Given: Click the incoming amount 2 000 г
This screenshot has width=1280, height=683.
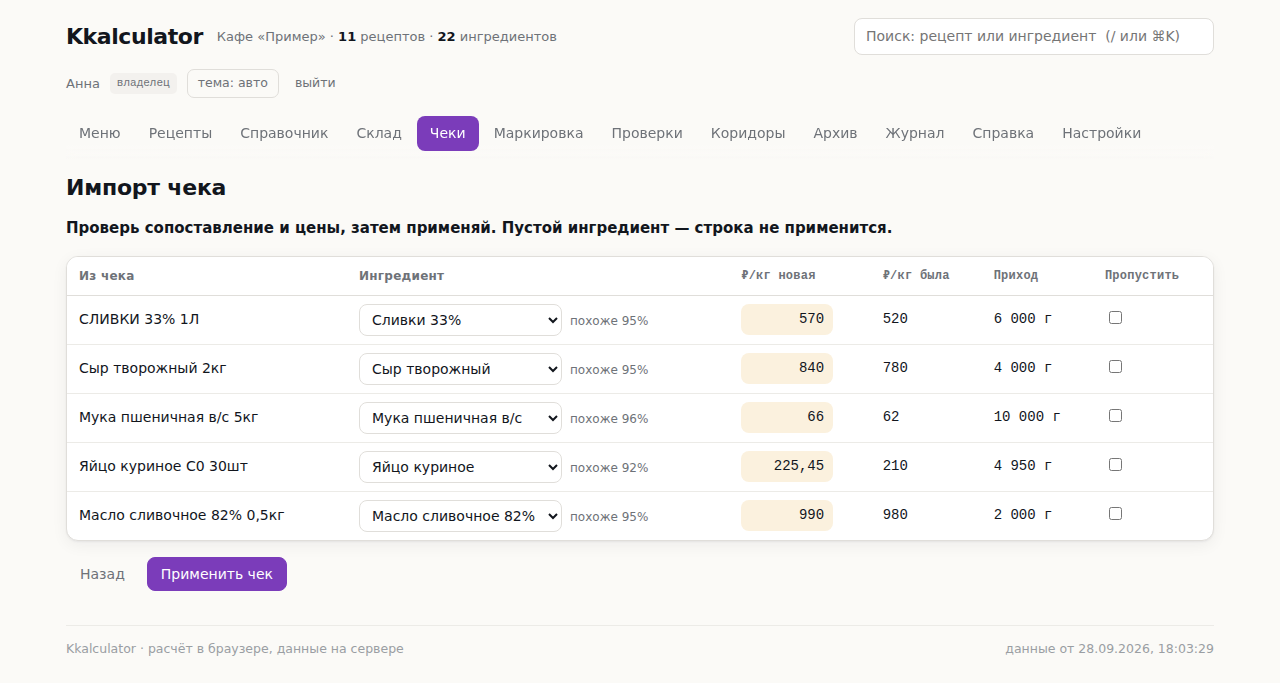Looking at the screenshot, I should [1023, 515].
